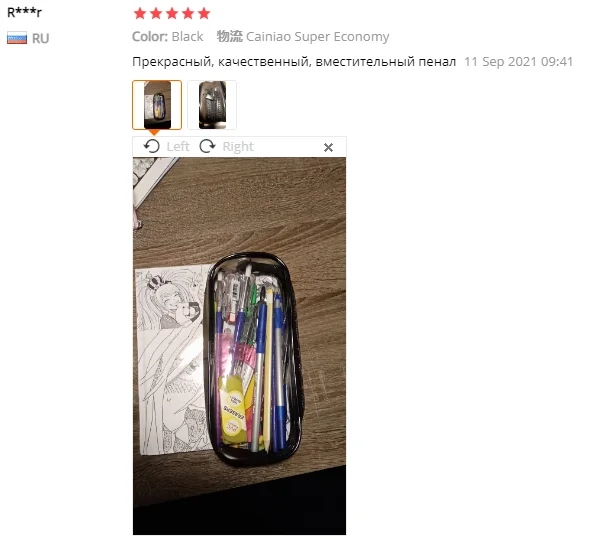This screenshot has width=600, height=539.
Task: Click the RU country label
Action: tap(41, 39)
